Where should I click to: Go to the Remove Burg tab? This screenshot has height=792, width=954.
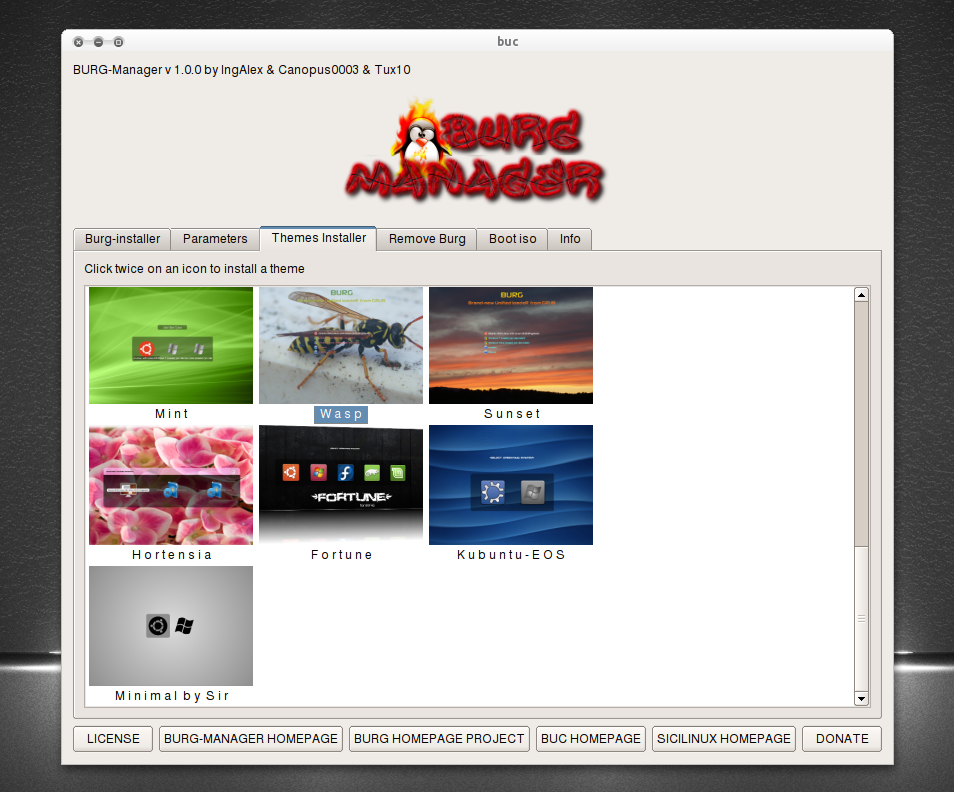click(427, 239)
